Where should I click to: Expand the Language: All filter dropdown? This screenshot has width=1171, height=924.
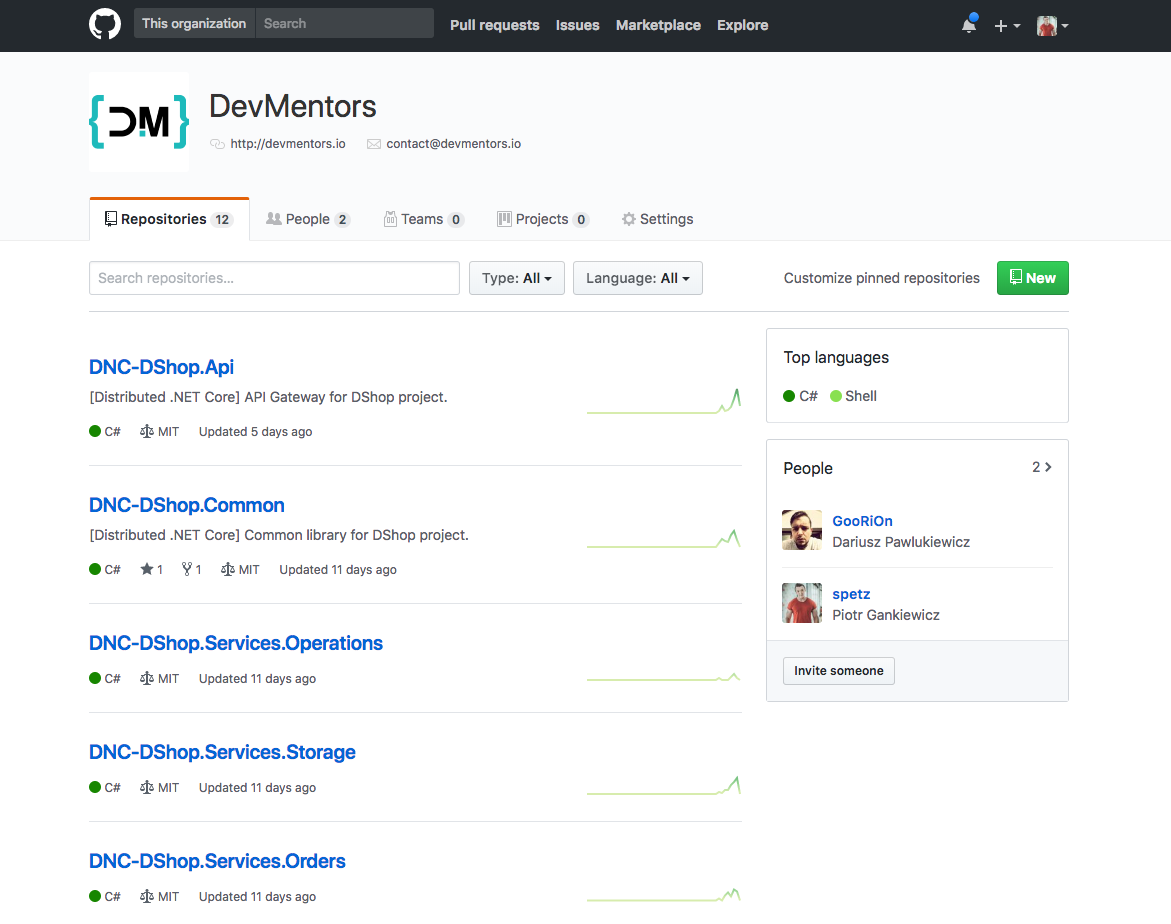click(638, 278)
